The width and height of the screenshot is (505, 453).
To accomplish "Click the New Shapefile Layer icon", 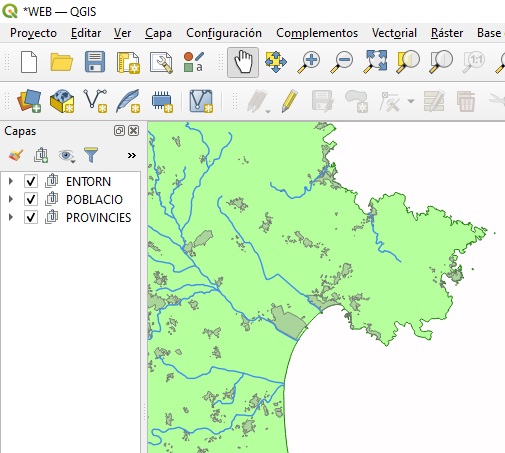I will coord(95,101).
